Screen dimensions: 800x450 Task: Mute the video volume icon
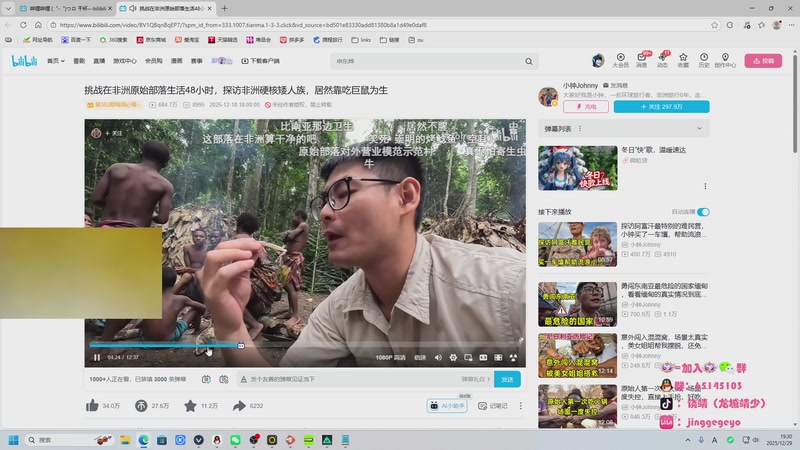(438, 358)
